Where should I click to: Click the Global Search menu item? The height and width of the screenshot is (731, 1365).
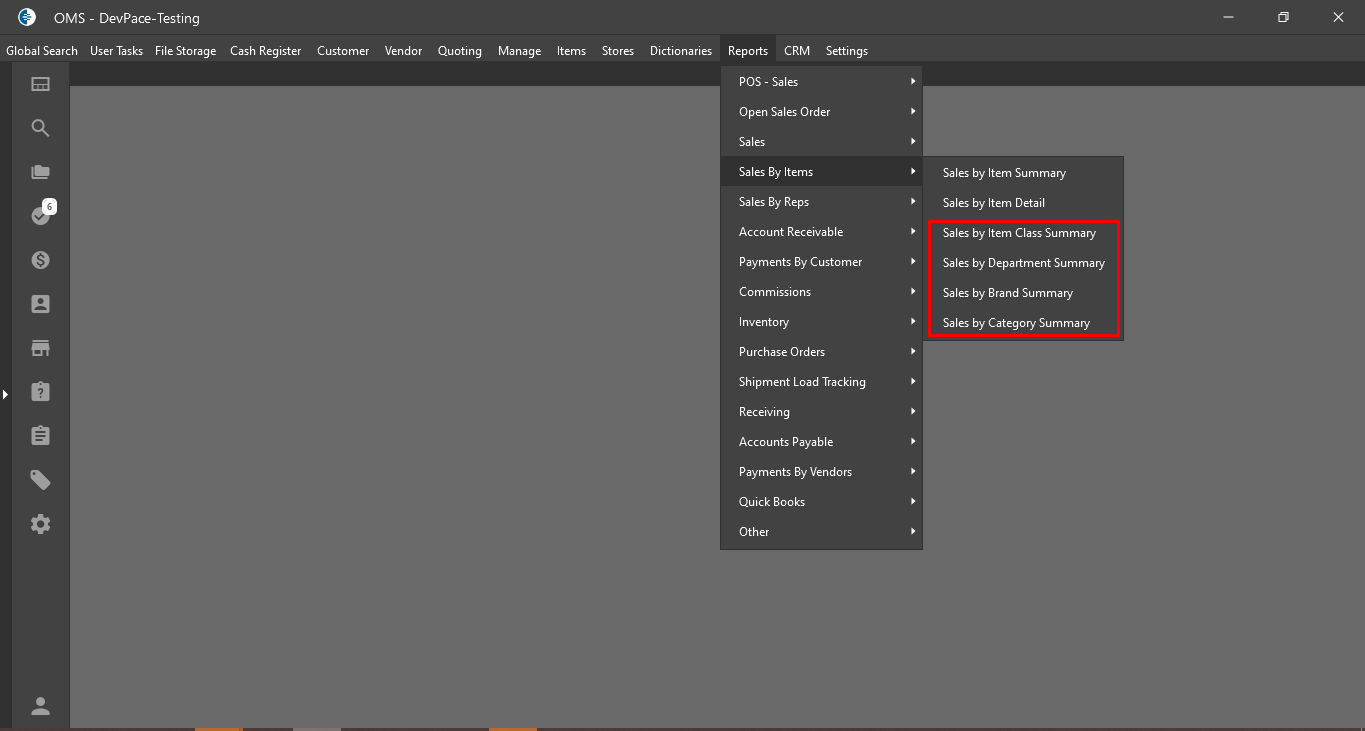[42, 51]
